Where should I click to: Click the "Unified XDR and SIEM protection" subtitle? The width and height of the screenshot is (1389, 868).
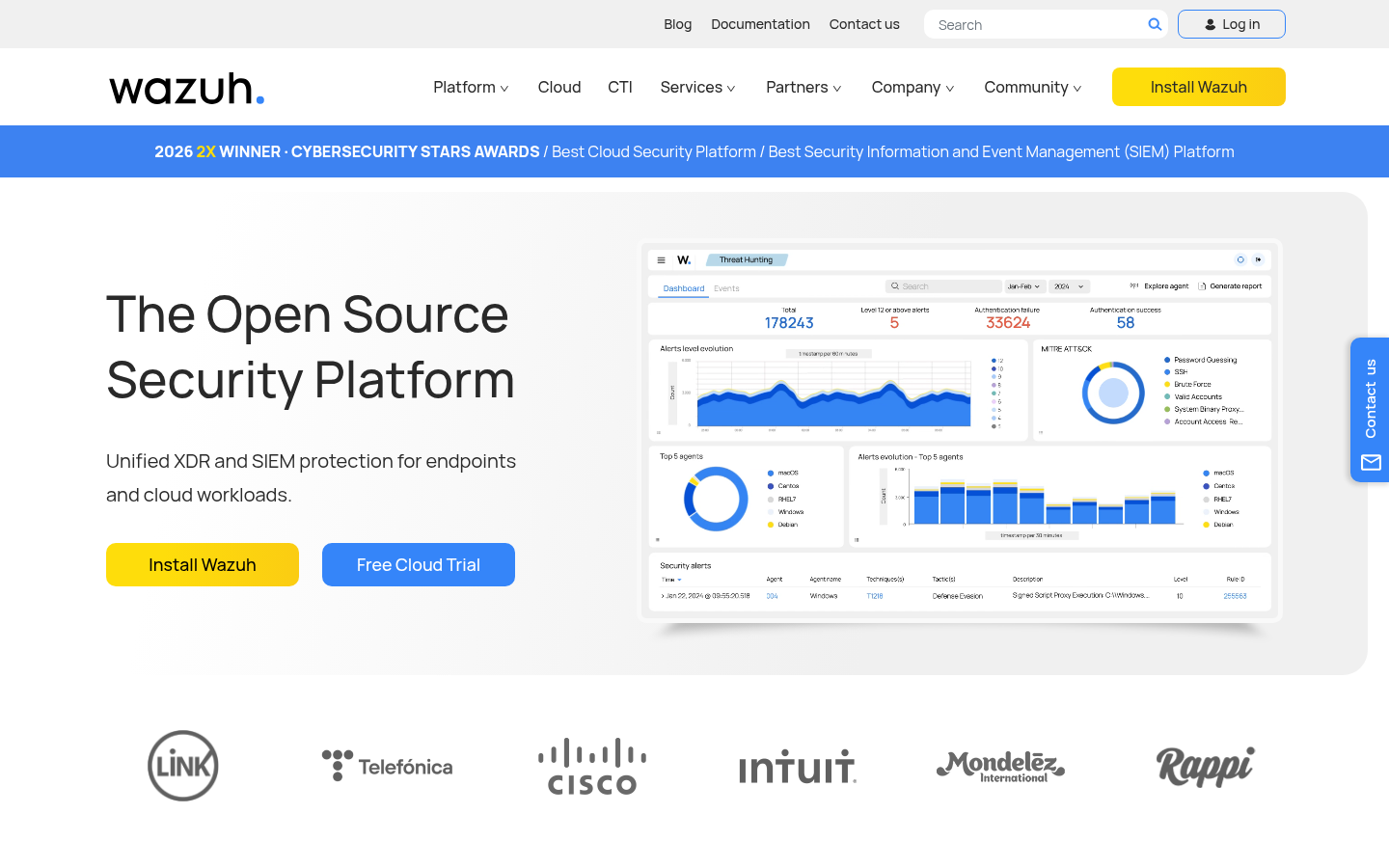pos(312,477)
